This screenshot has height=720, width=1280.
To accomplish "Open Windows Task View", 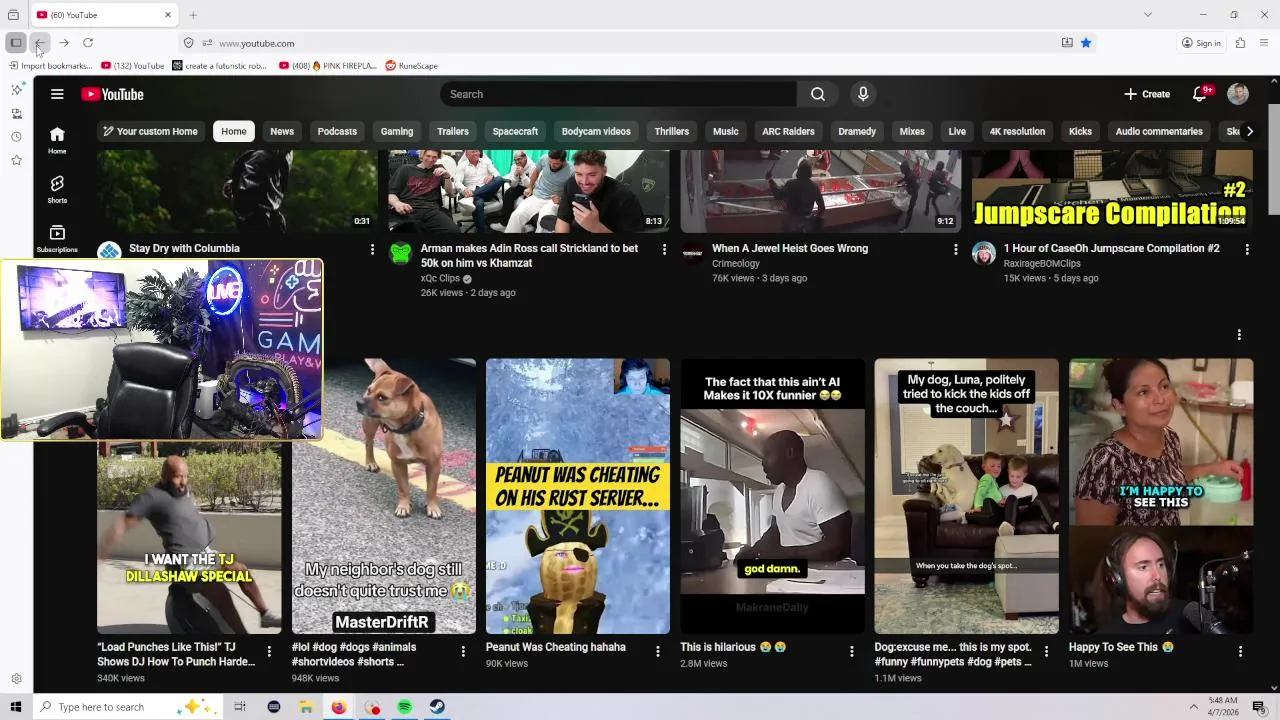I will (x=240, y=707).
